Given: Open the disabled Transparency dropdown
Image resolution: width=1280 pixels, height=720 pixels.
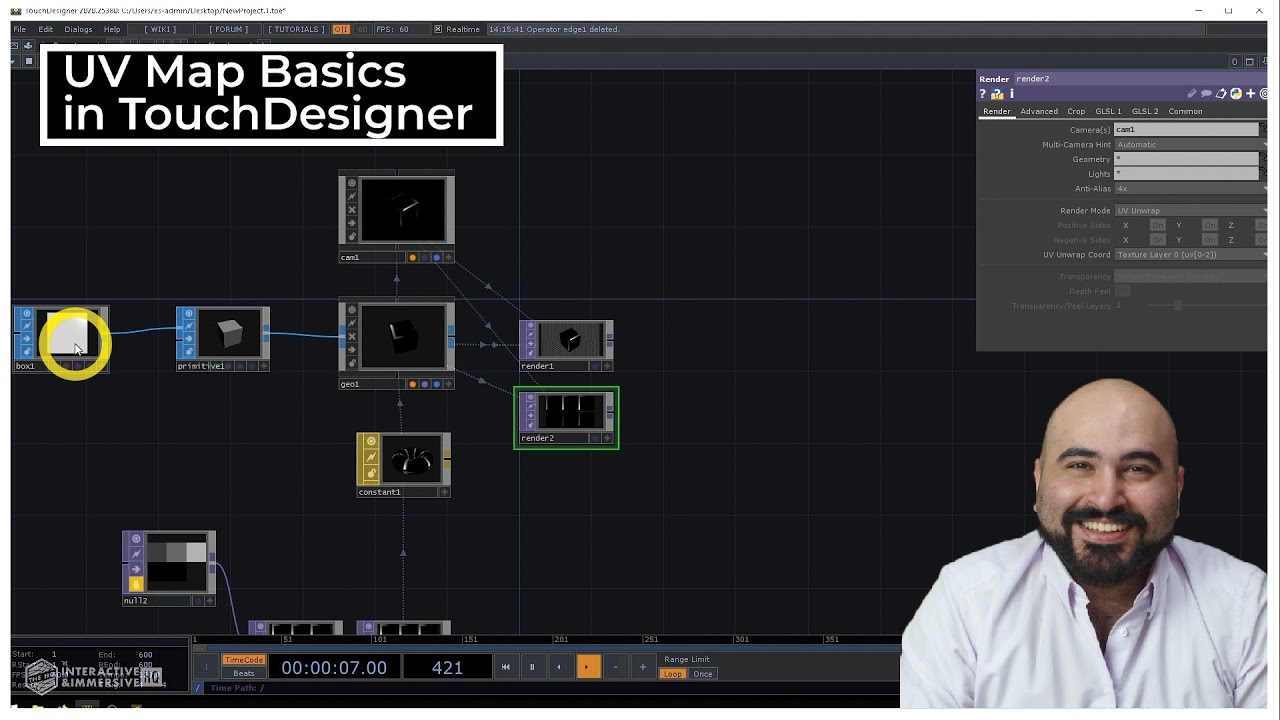Looking at the screenshot, I should [1189, 277].
